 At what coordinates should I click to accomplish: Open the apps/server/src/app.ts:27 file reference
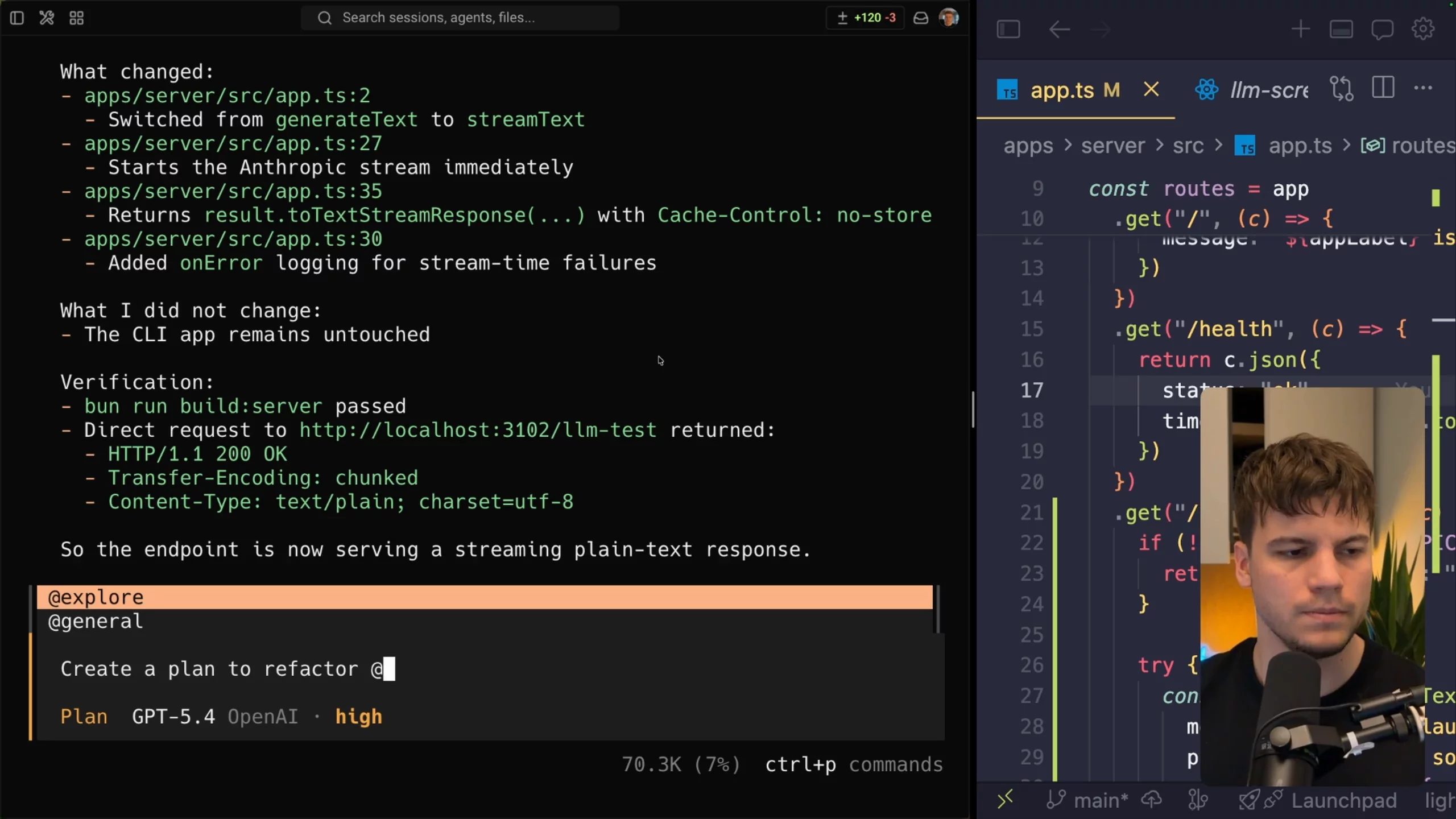[233, 143]
